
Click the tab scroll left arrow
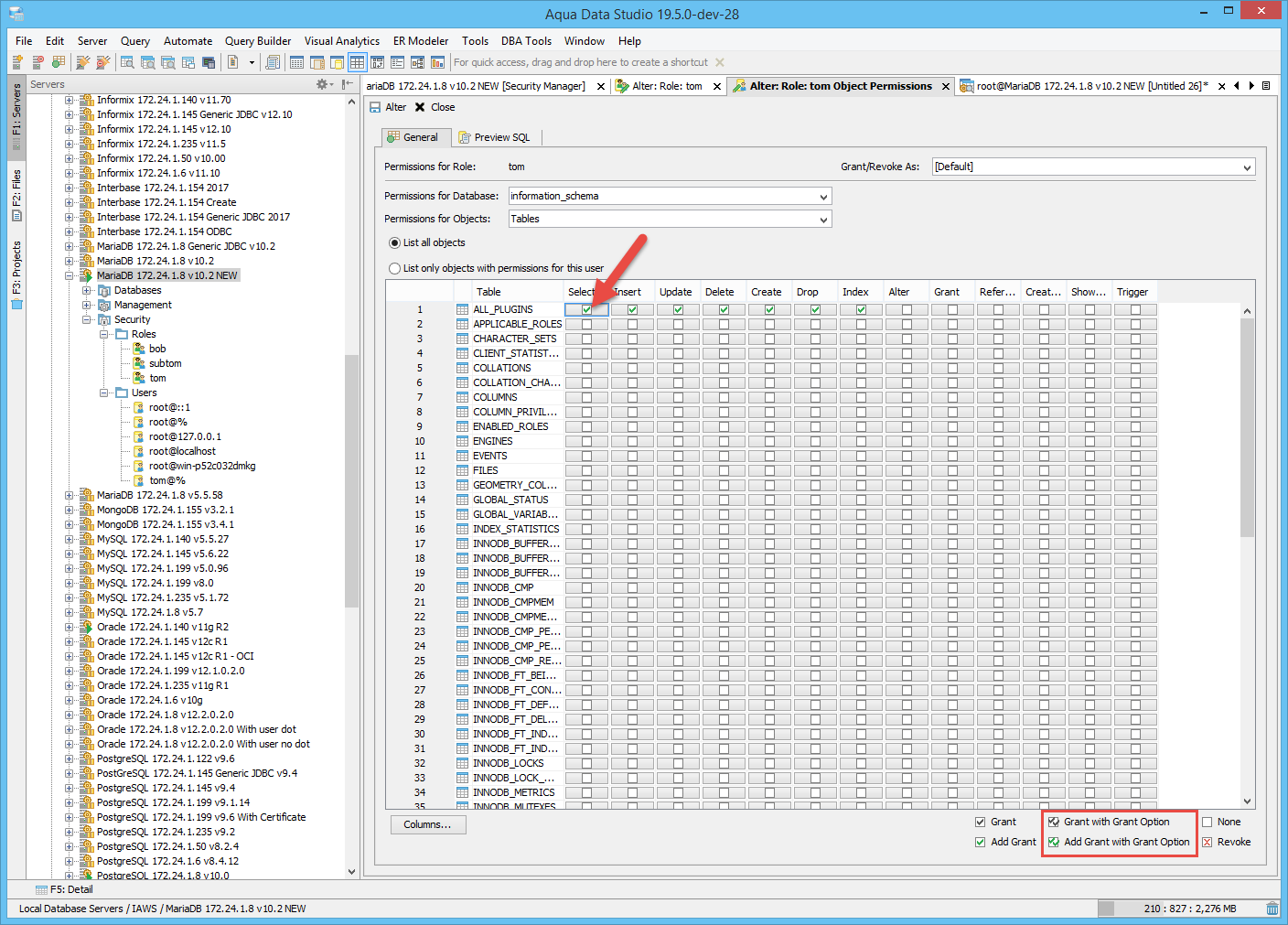[1237, 86]
